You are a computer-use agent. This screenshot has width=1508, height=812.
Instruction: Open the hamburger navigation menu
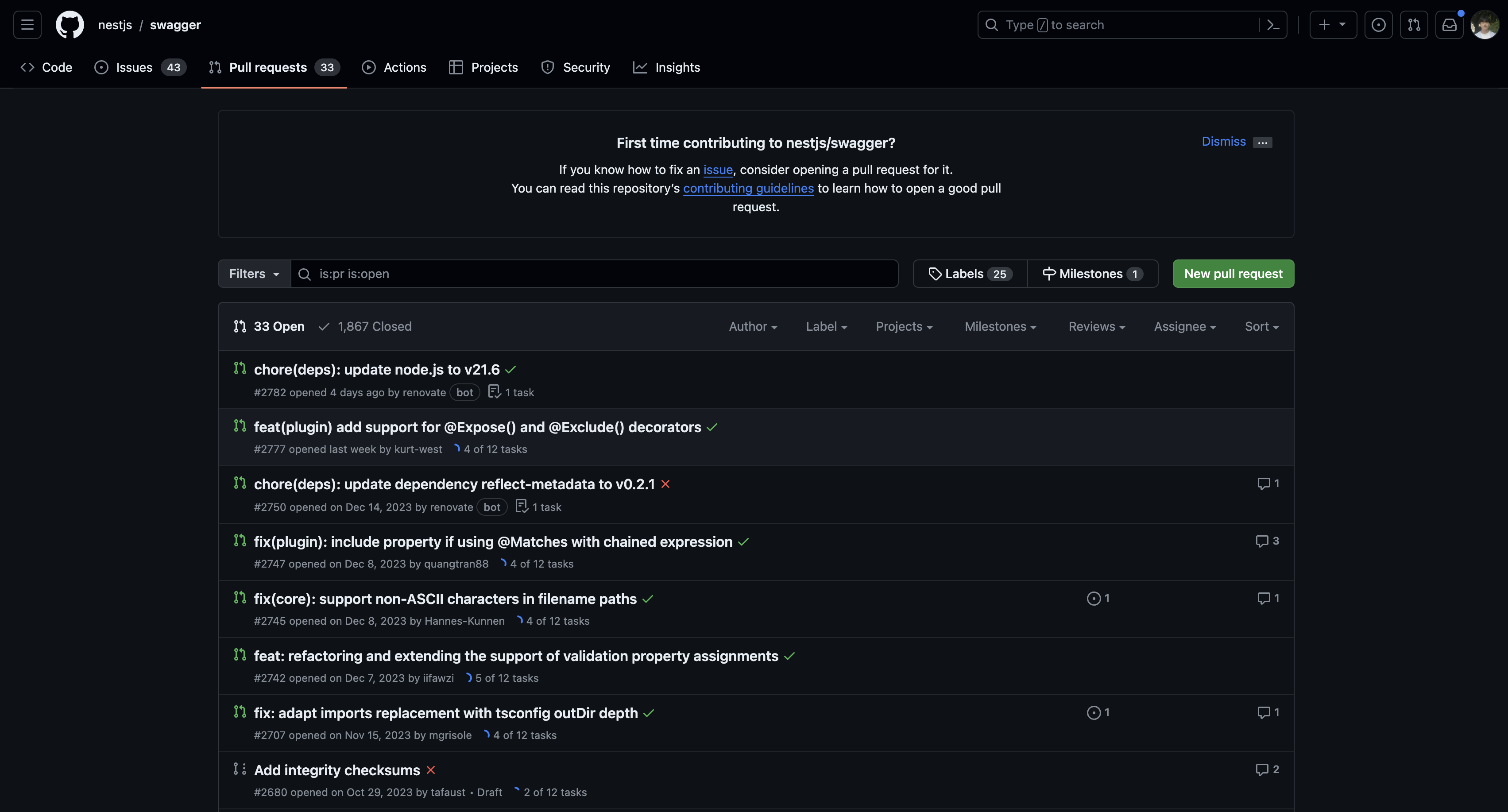(27, 25)
